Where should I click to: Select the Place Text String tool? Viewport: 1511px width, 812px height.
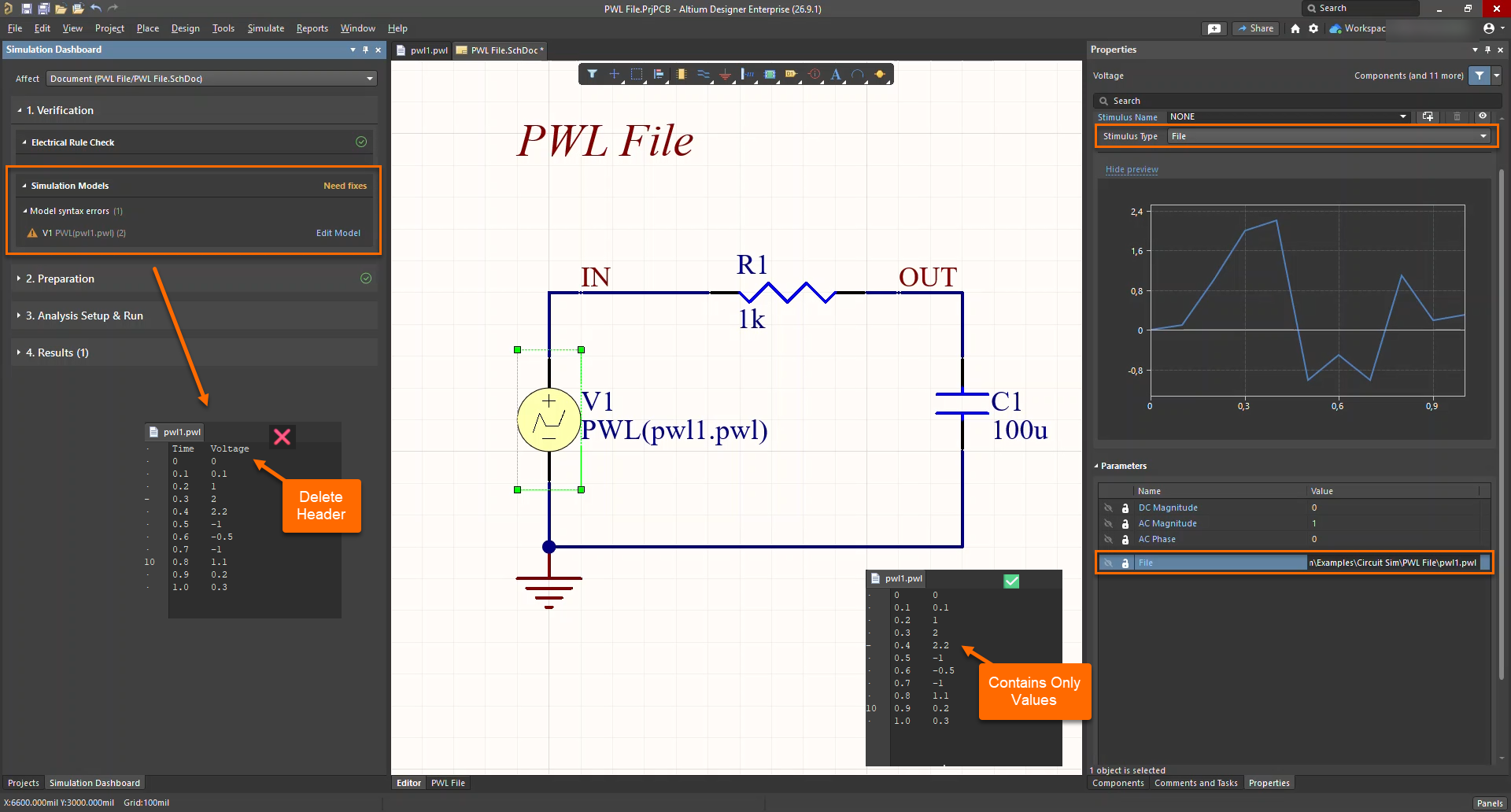click(836, 74)
